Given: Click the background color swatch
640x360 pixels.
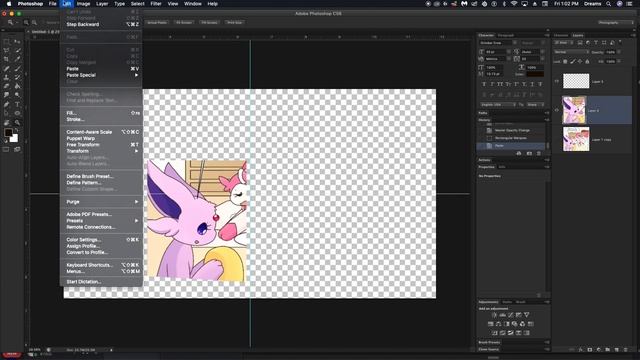Looking at the screenshot, I should point(15,139).
